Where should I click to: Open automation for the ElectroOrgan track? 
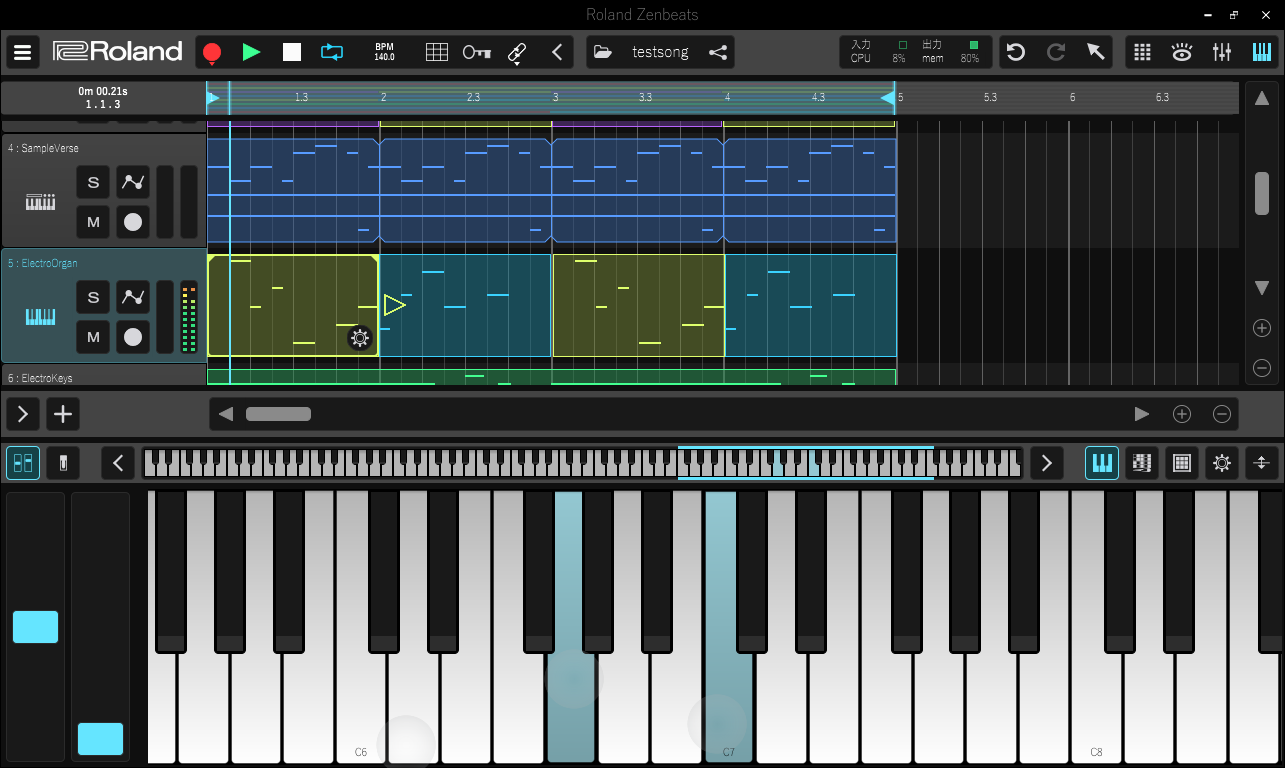pyautogui.click(x=133, y=297)
